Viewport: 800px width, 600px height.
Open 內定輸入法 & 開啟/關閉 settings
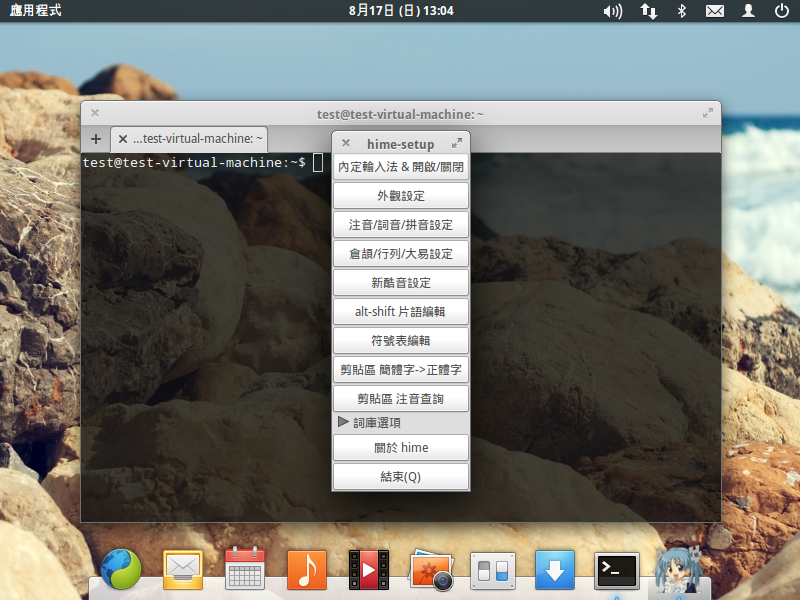(x=401, y=167)
